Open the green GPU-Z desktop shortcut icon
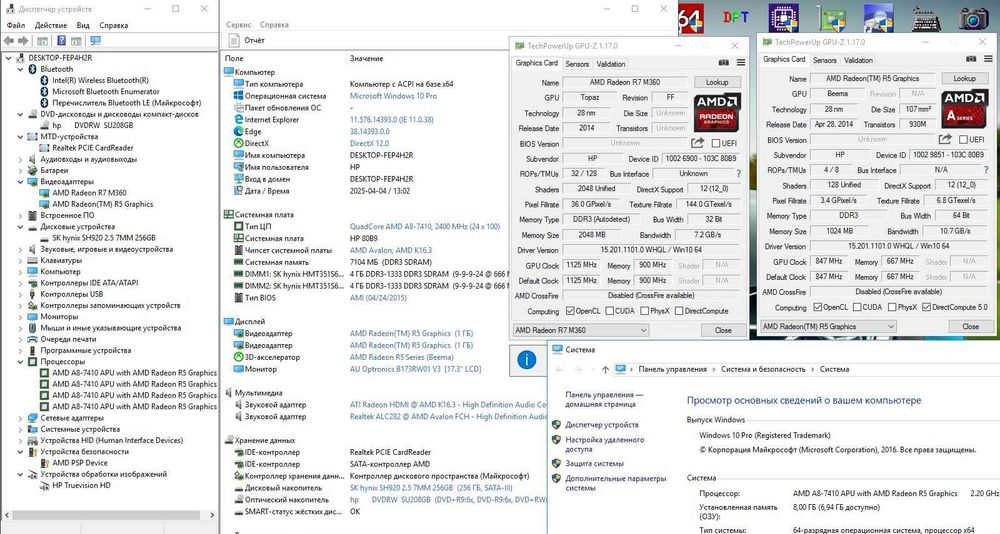Screen dimensions: 1000x534 point(832,17)
